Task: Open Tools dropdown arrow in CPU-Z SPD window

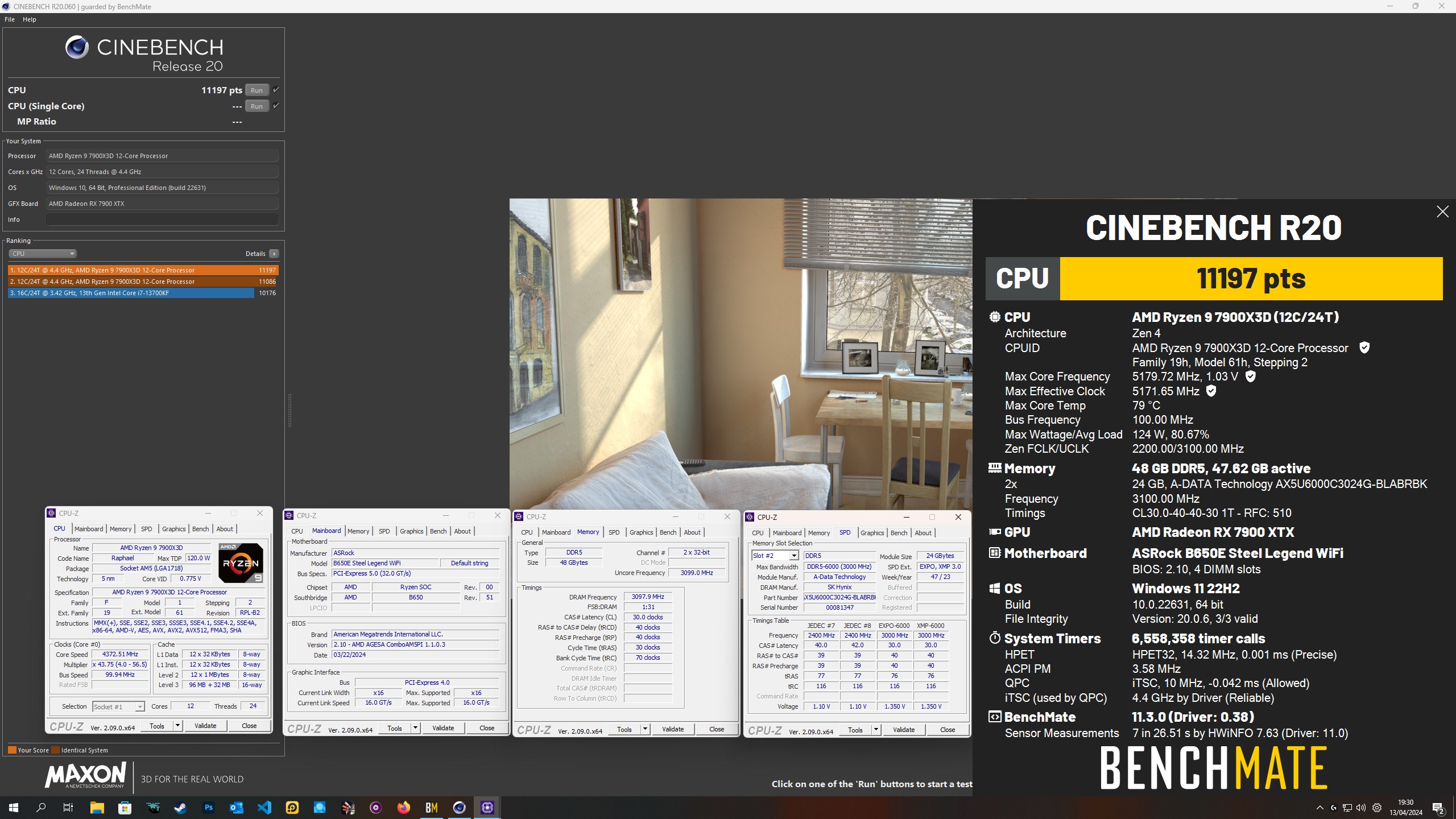Action: pos(876,730)
